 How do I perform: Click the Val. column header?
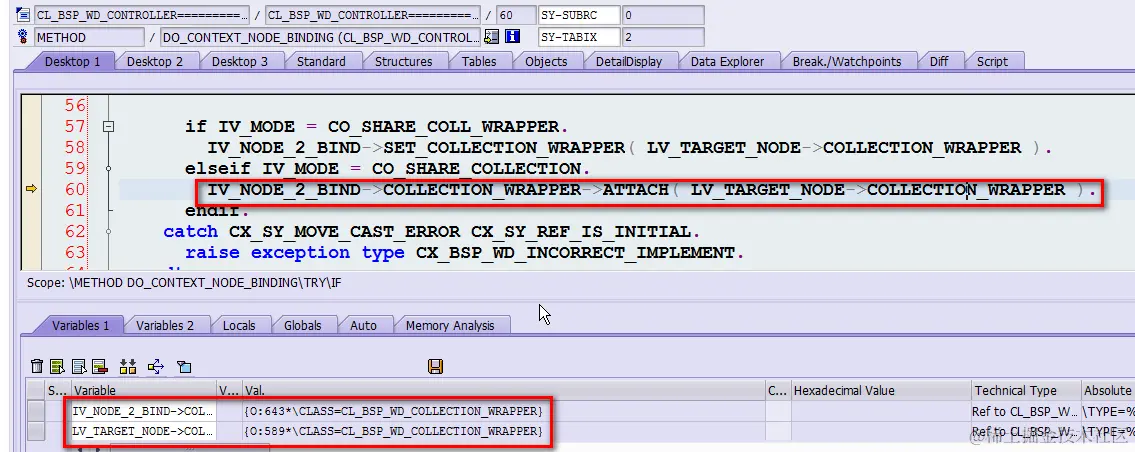pyautogui.click(x=504, y=390)
